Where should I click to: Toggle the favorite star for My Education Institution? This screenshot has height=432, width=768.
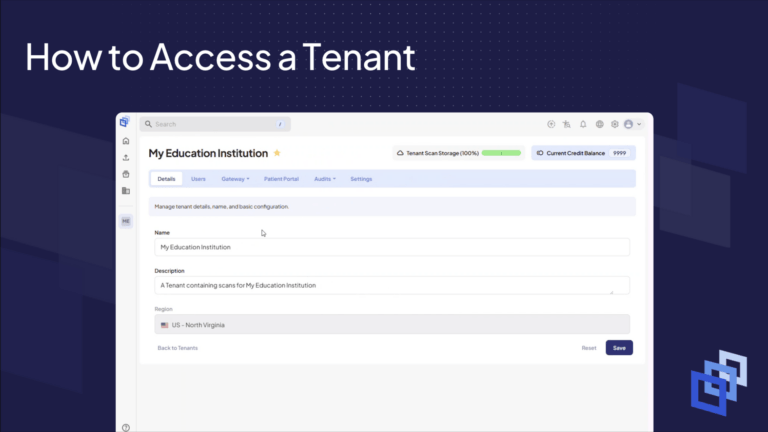(277, 153)
